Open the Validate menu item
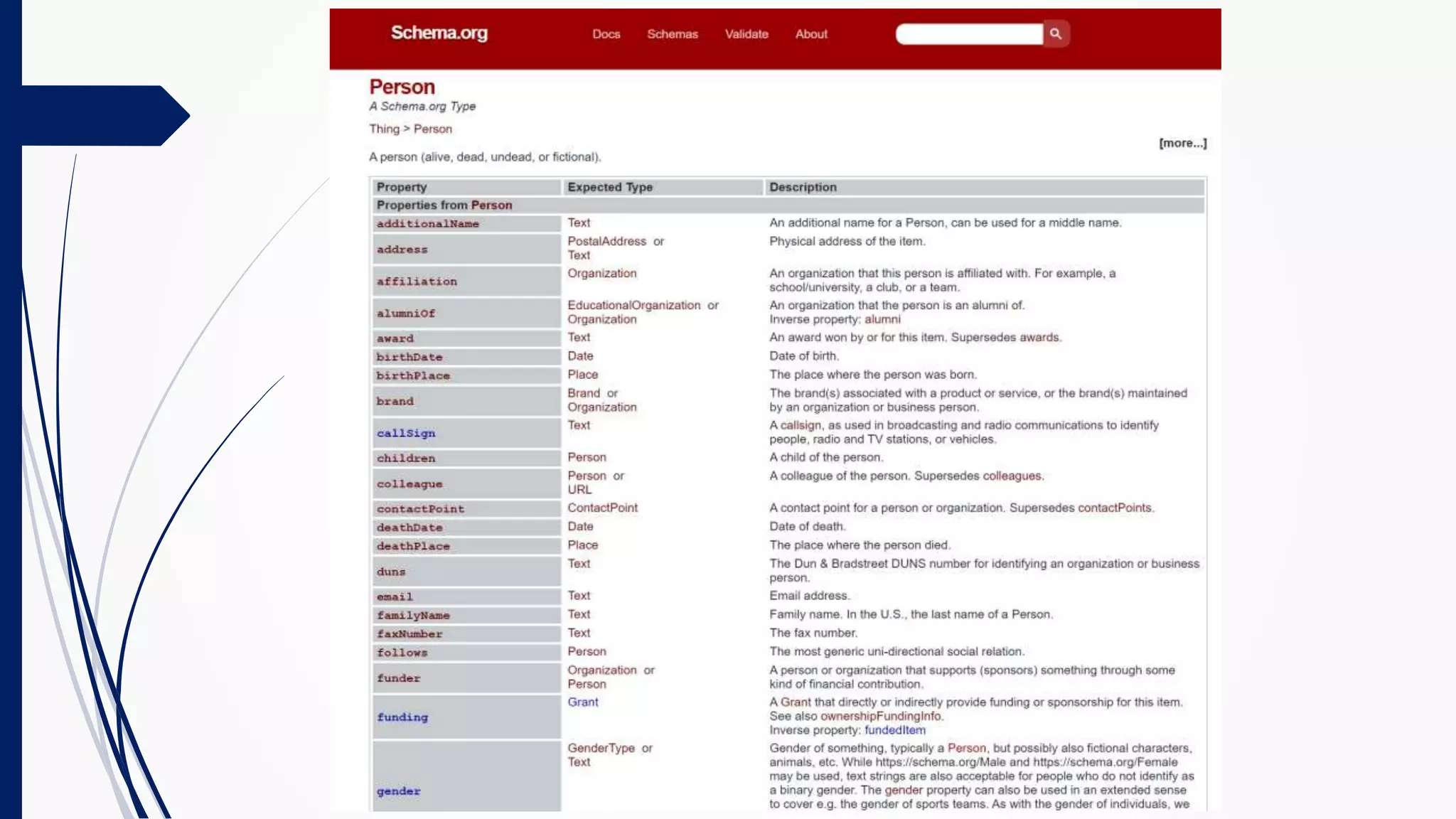This screenshot has height=819, width=1456. (746, 34)
